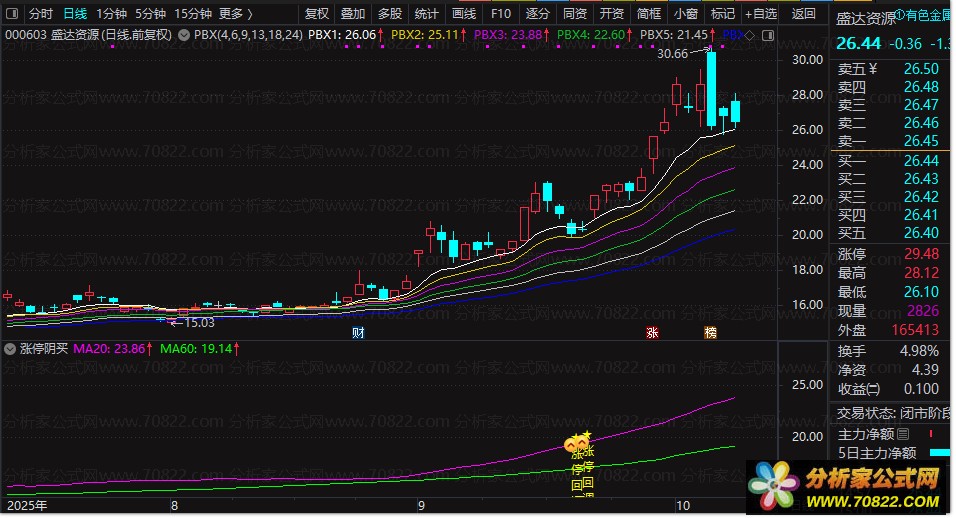Click 交易状态 status row
956x518 pixels.
point(891,413)
